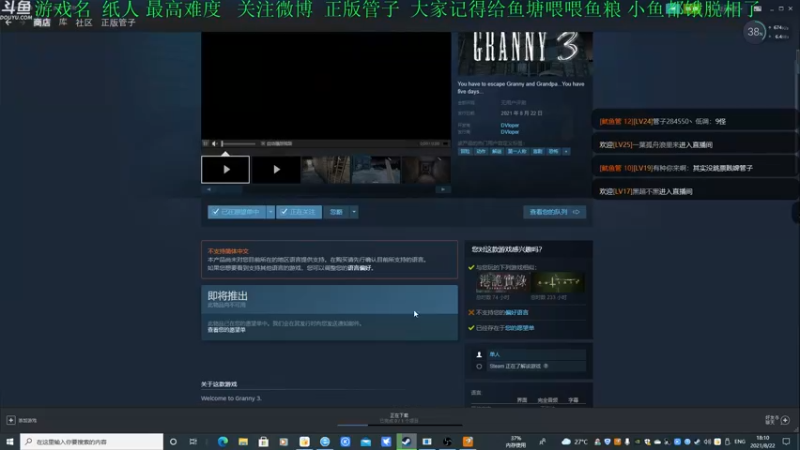This screenshot has width=800, height=450.
Task: Open the Windows notification center icon
Action: [786, 441]
